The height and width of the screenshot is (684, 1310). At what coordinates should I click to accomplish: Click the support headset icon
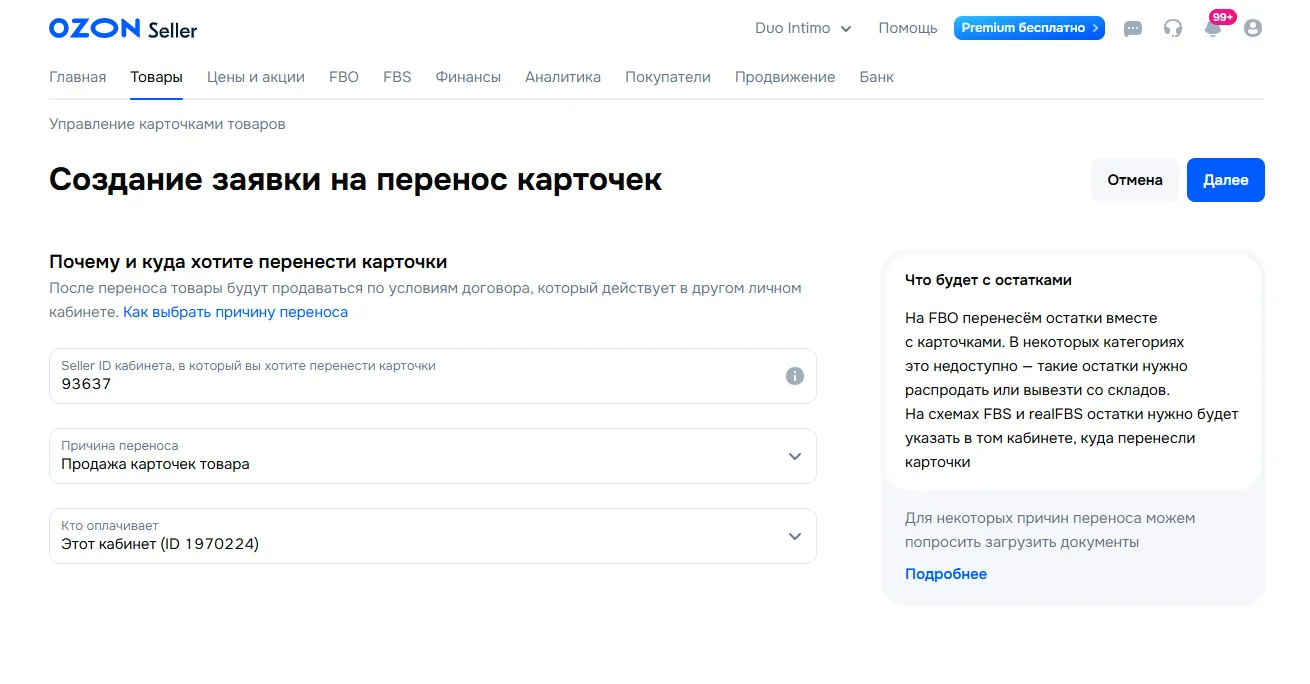coord(1172,28)
